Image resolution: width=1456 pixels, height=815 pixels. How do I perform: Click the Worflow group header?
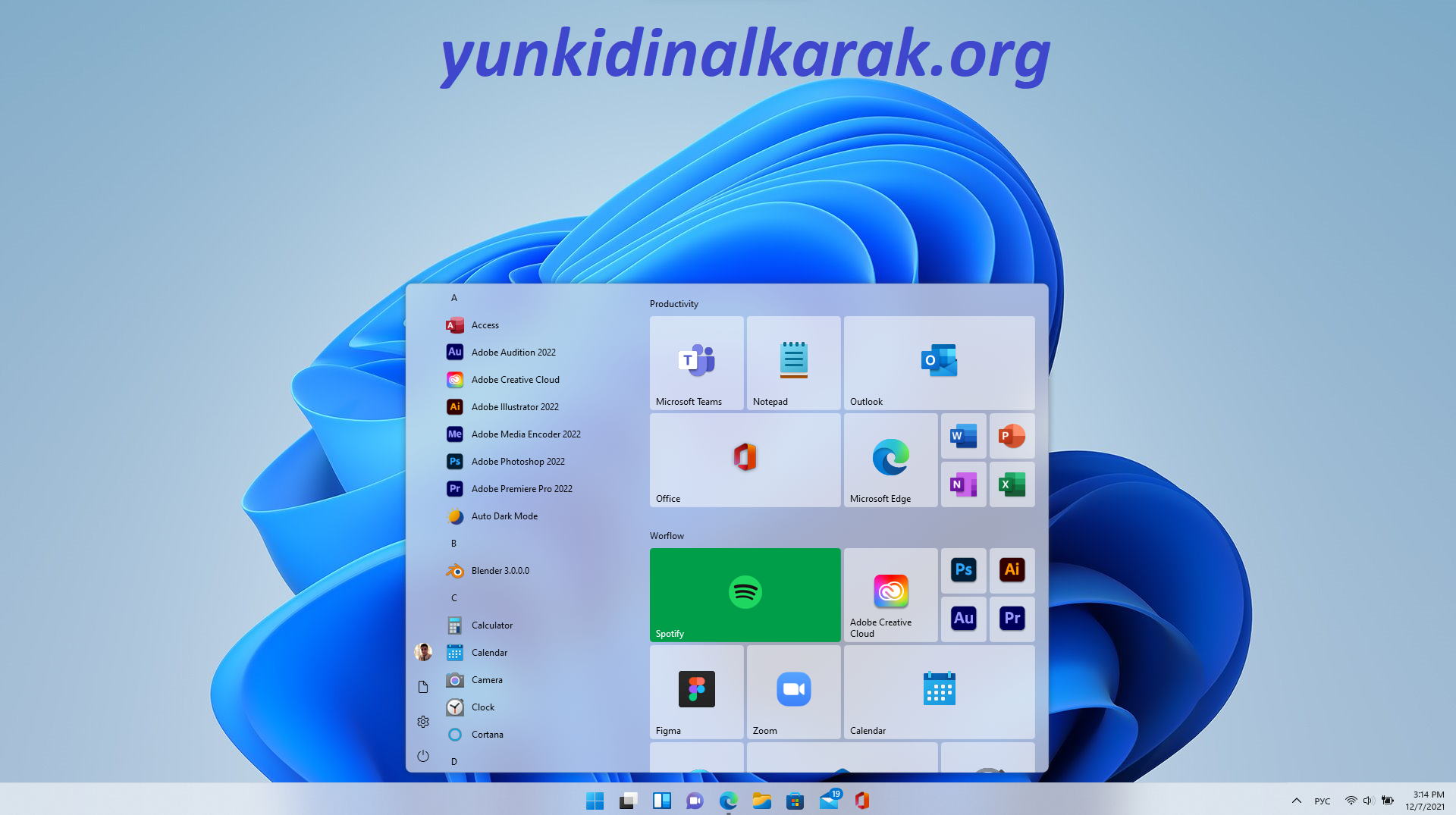pyautogui.click(x=667, y=536)
